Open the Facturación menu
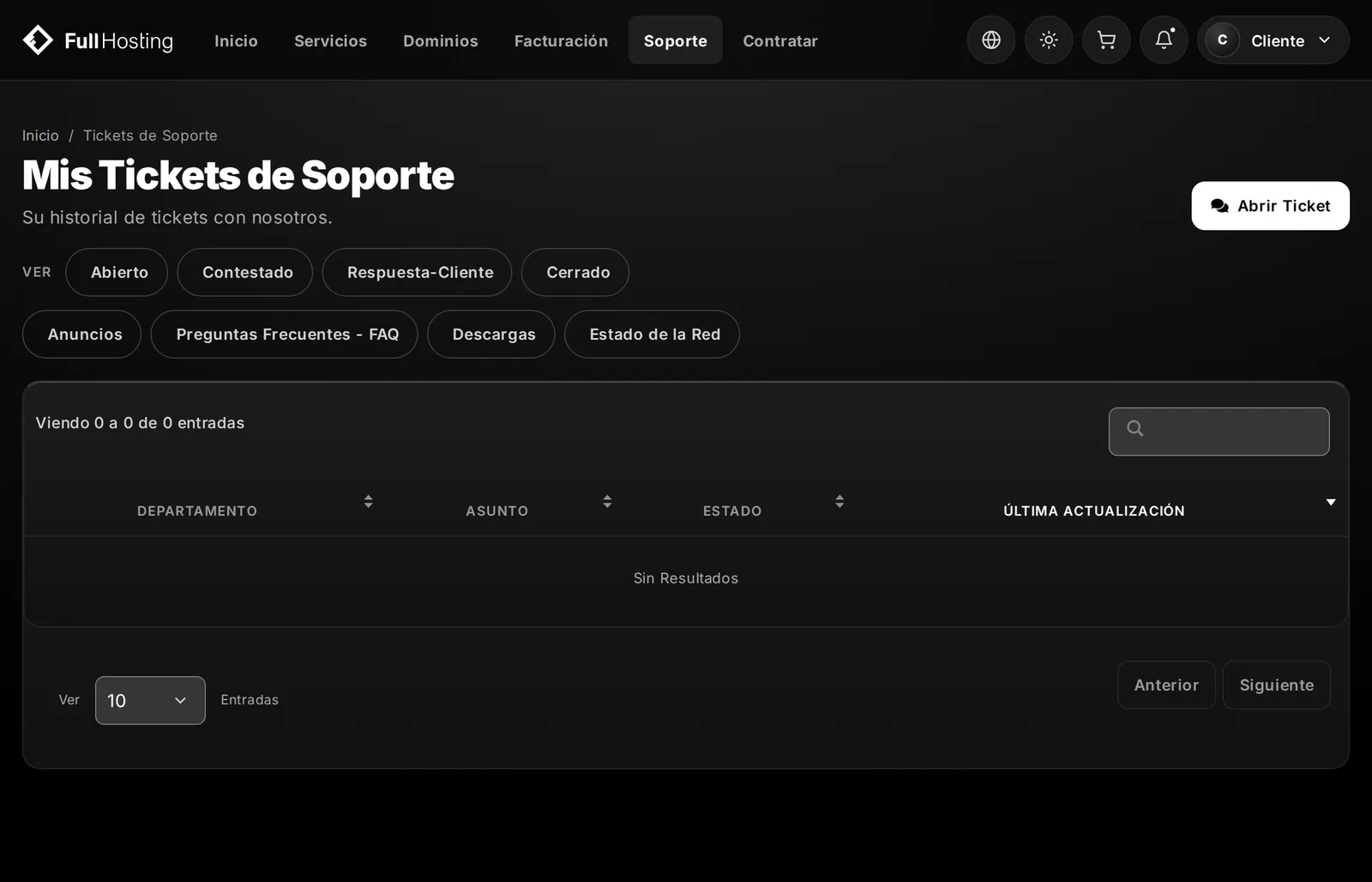Screen dimensions: 1372x882 pos(561,40)
